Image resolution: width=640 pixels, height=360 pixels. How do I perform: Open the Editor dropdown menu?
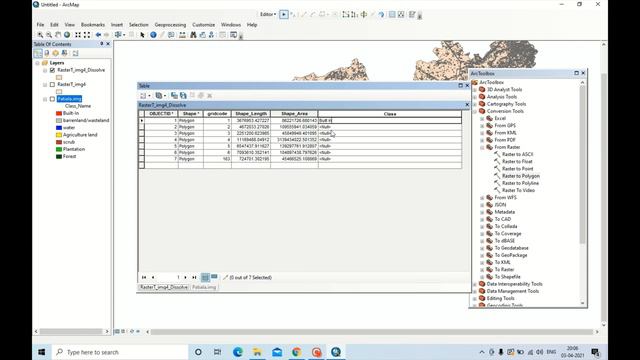(x=268, y=14)
